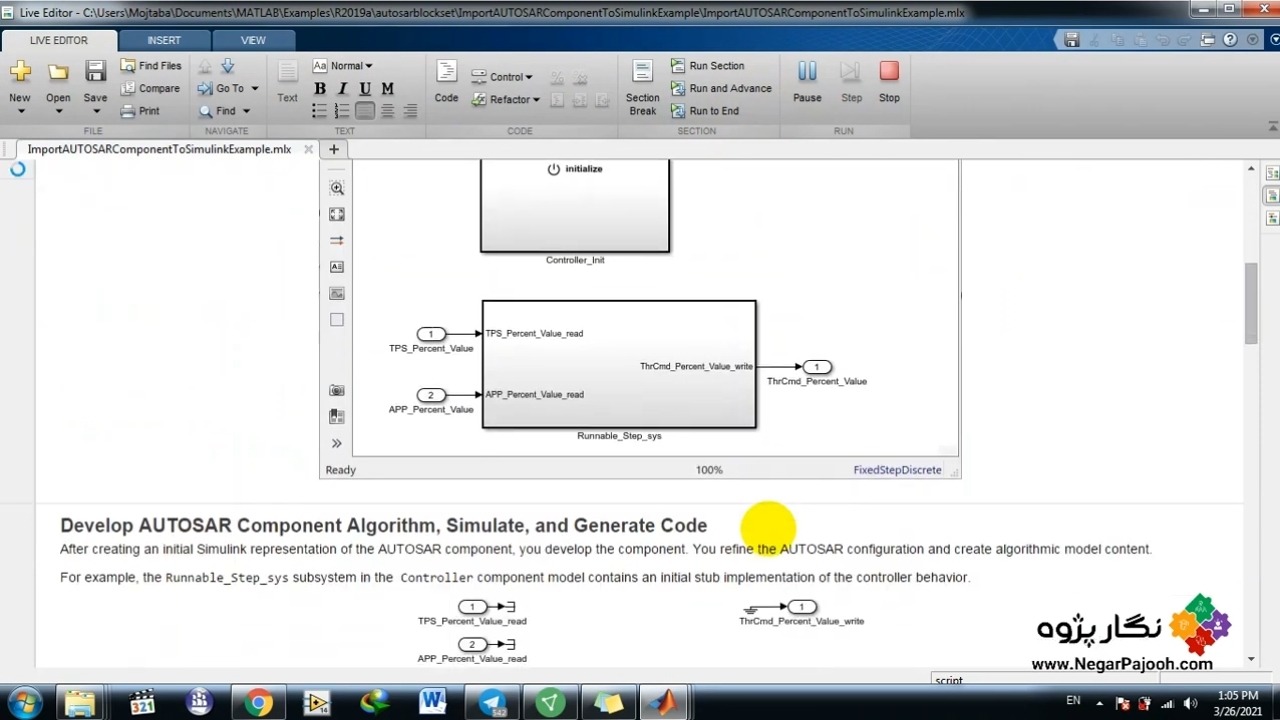
Task: Open MATLAB from the Windows taskbar
Action: pyautogui.click(x=664, y=703)
